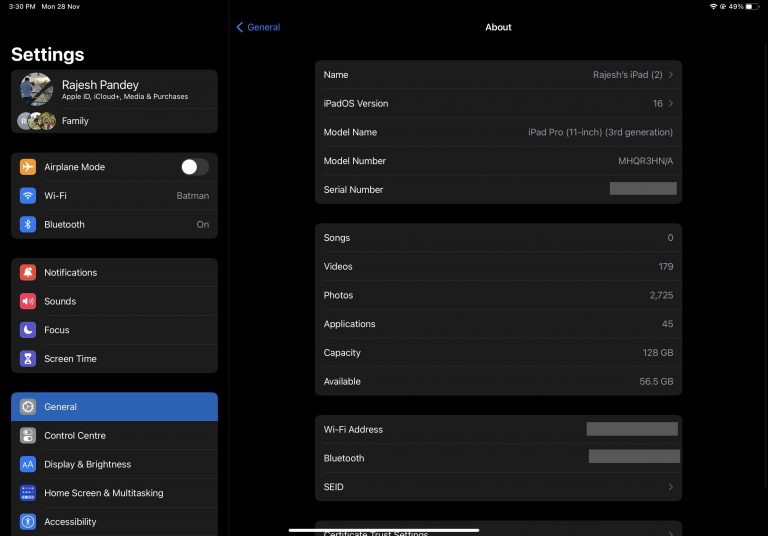Open Screen Time settings
Screen dimensions: 768x536
(x=115, y=359)
